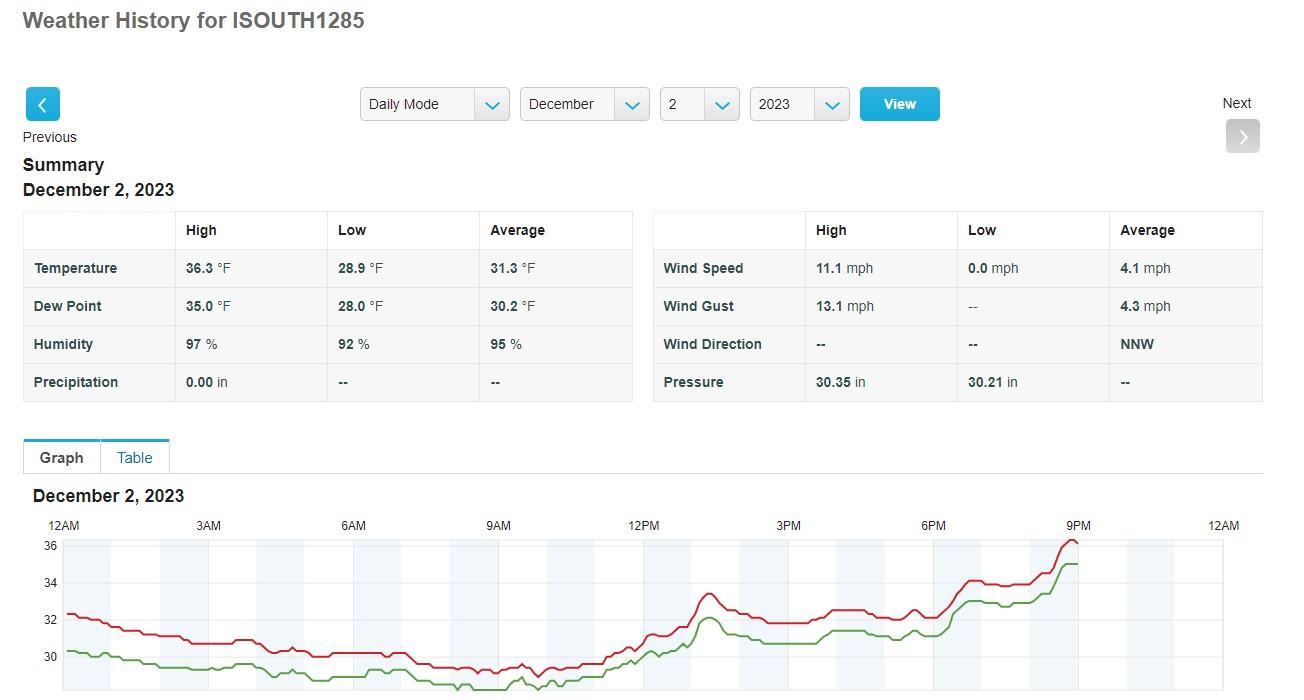This screenshot has width=1304, height=700.
Task: Click the 12PM label on the graph axis
Action: (x=643, y=526)
